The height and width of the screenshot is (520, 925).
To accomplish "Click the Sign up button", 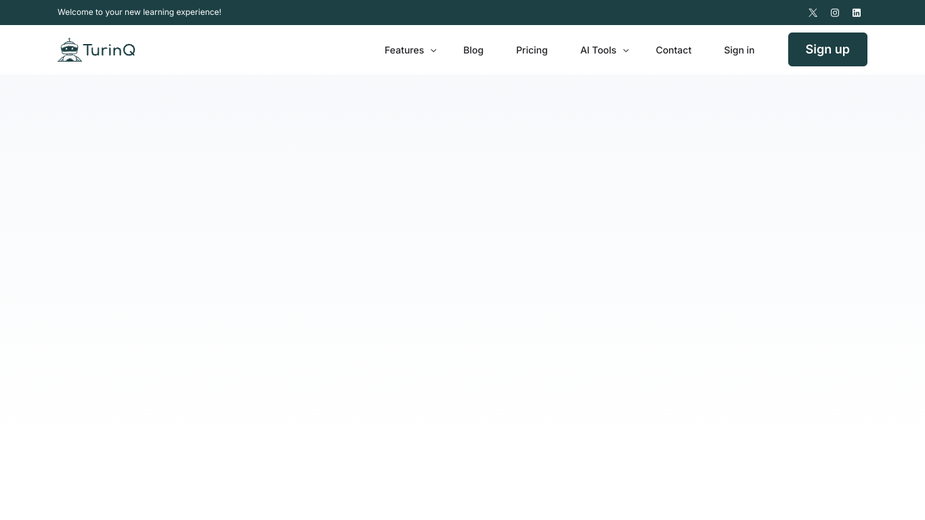I will pos(827,50).
